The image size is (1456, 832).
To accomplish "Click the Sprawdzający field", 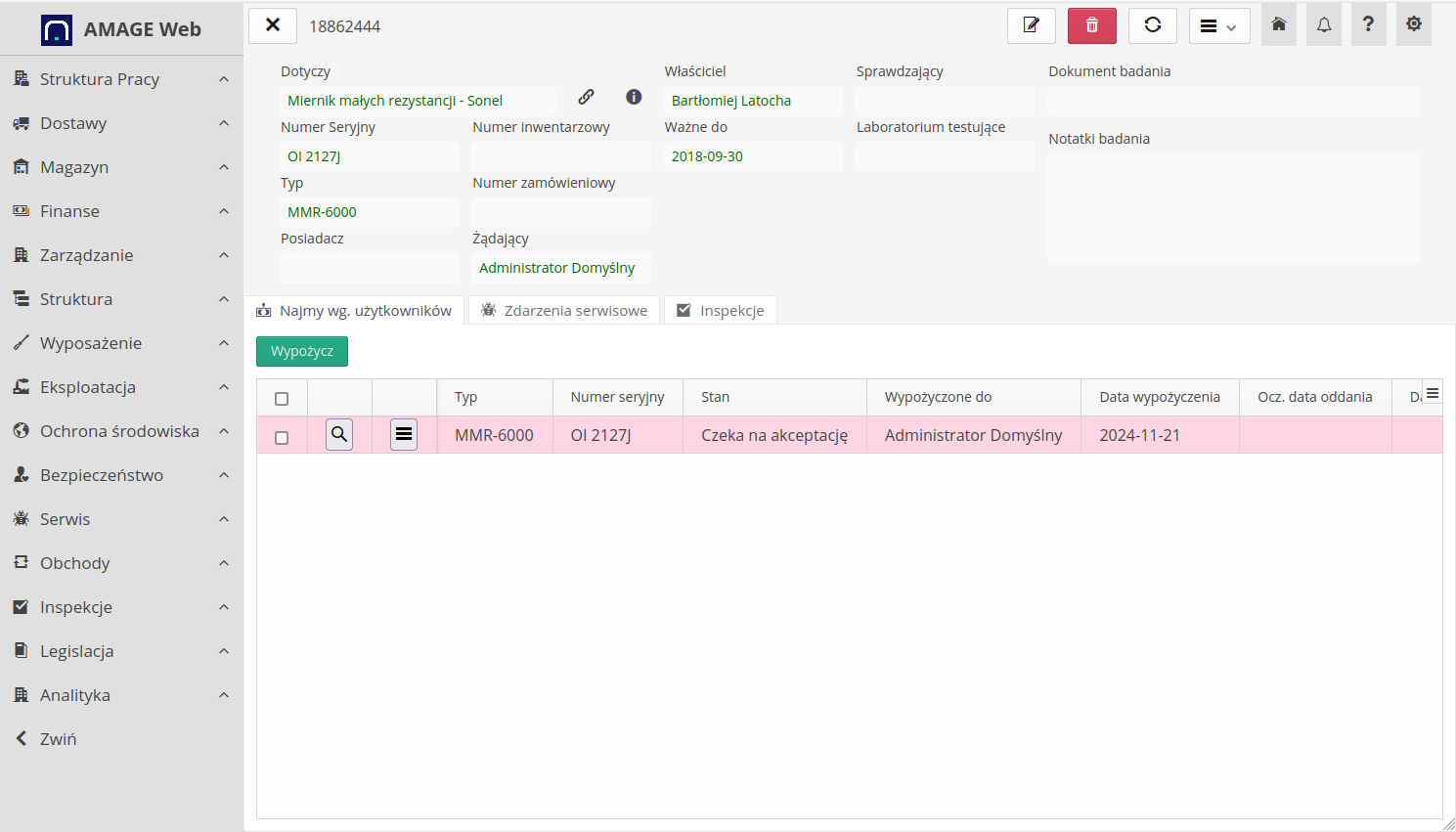I will point(945,101).
